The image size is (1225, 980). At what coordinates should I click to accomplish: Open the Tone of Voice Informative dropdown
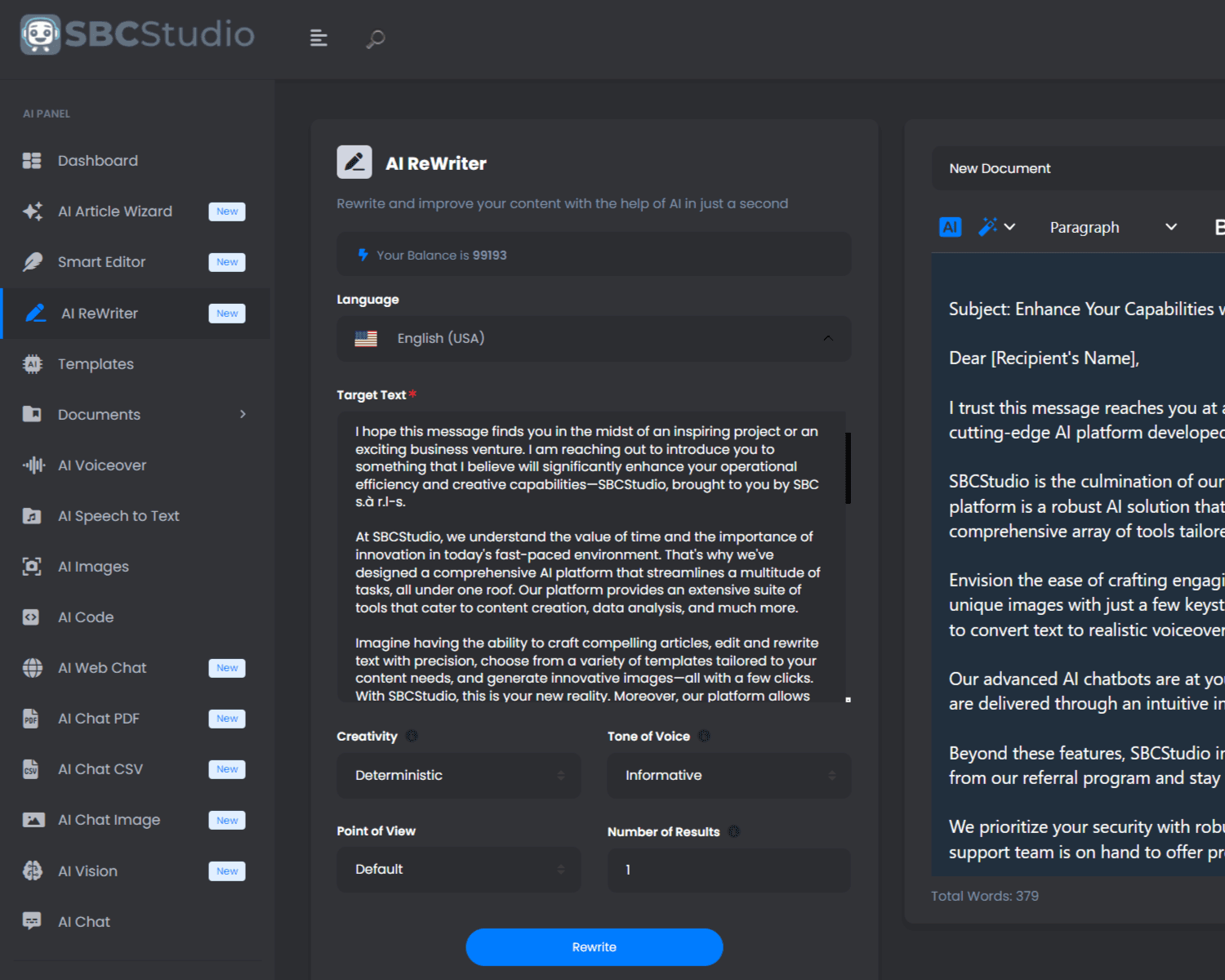point(729,775)
